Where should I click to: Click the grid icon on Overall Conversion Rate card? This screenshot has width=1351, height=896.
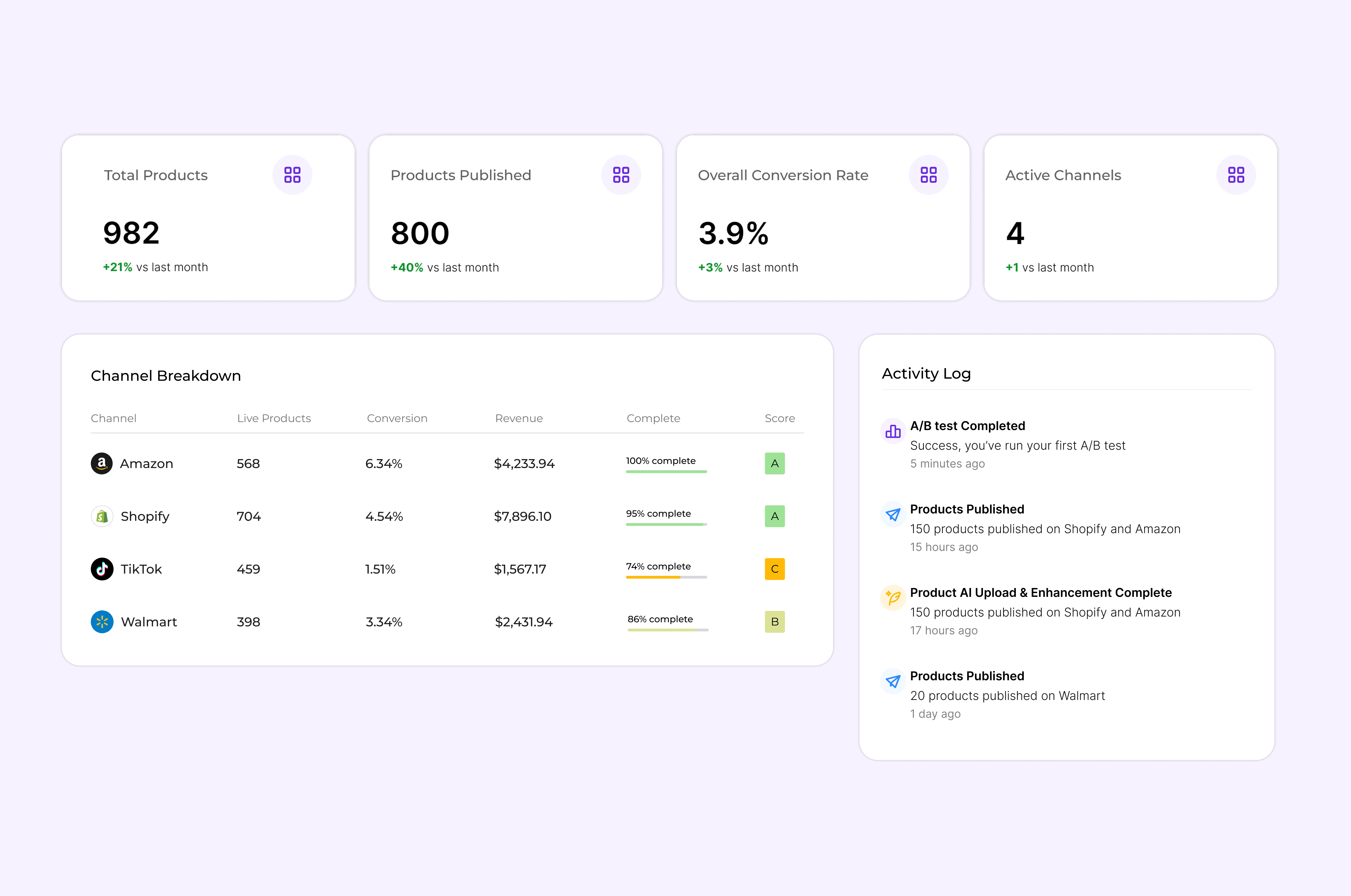click(929, 175)
